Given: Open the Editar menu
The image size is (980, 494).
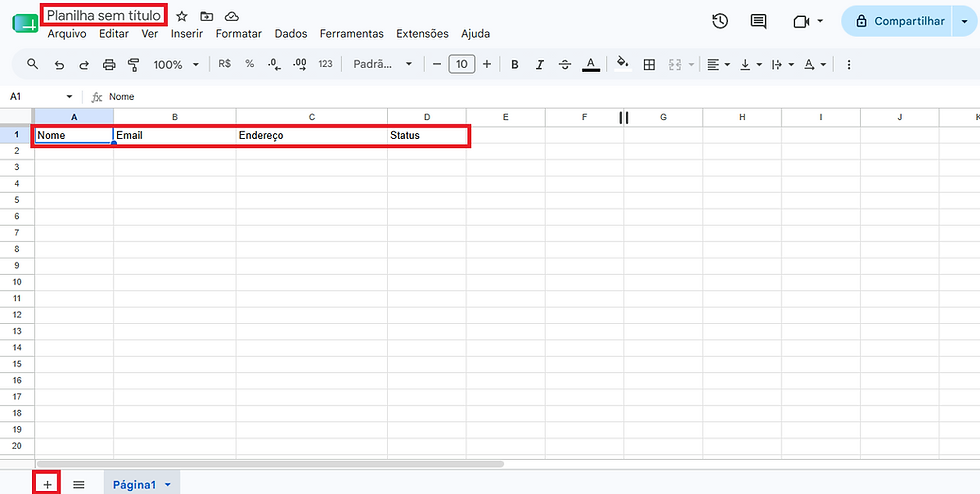Looking at the screenshot, I should point(114,34).
